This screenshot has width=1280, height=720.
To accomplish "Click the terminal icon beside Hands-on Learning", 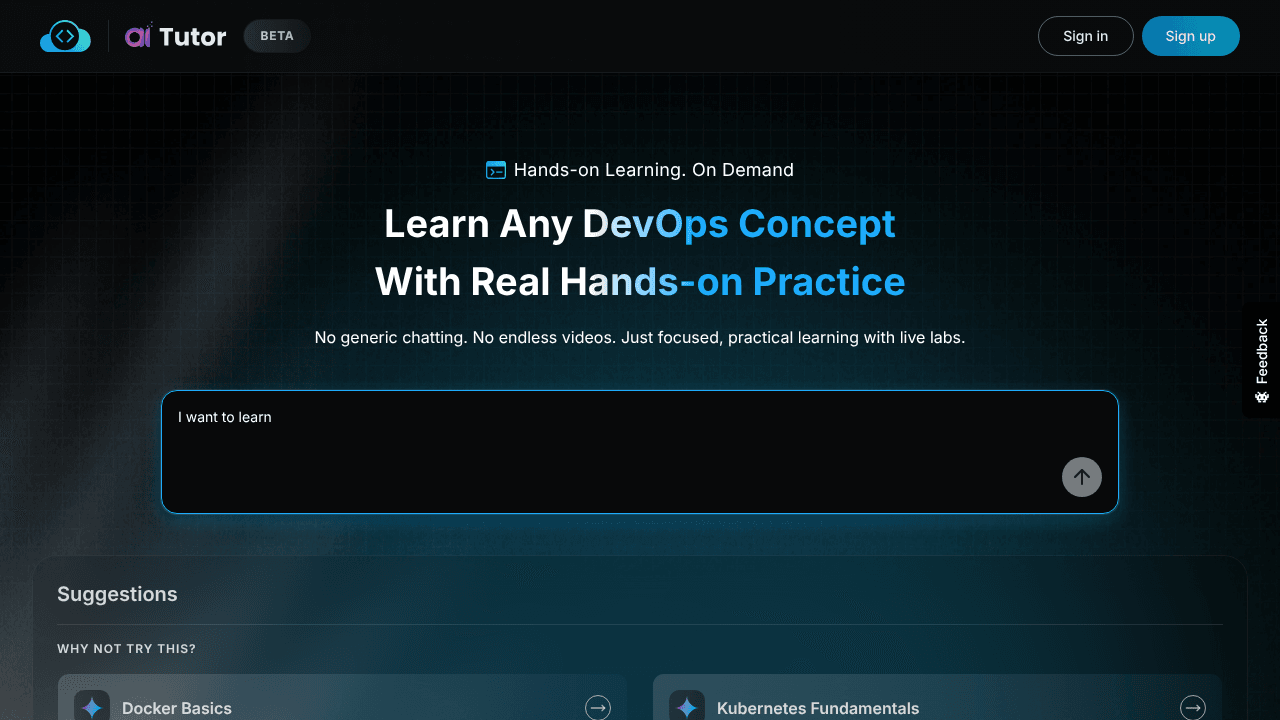I will [x=496, y=170].
